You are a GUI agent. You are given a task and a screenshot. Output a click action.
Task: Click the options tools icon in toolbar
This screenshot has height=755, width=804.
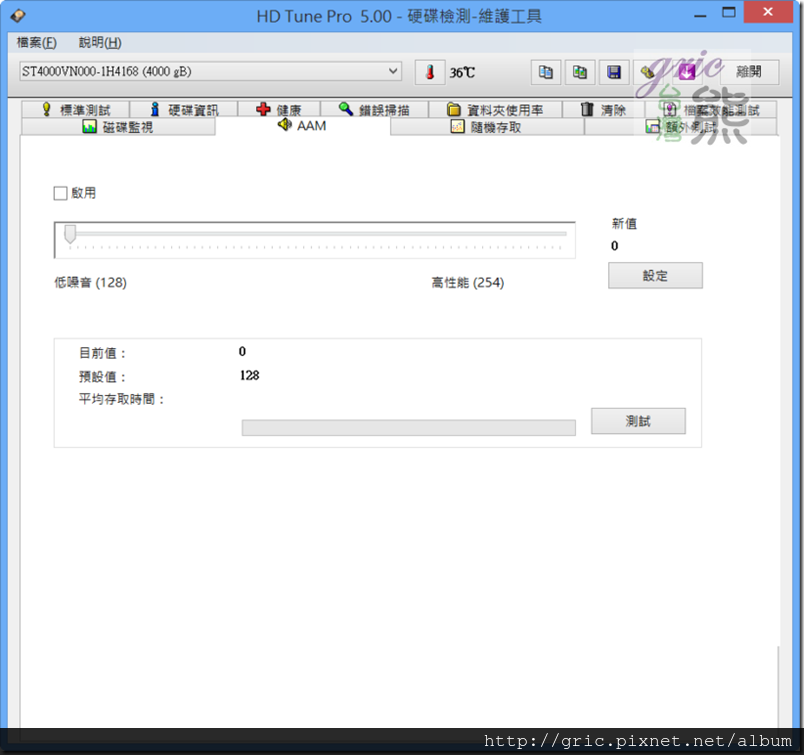click(648, 72)
